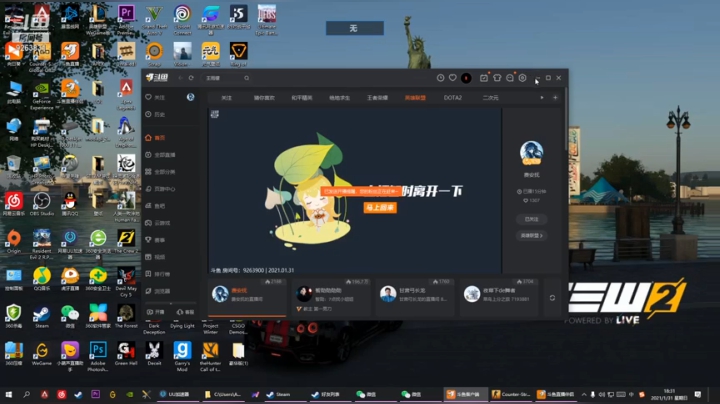Expand more category tabs with the right arrow

(542, 98)
